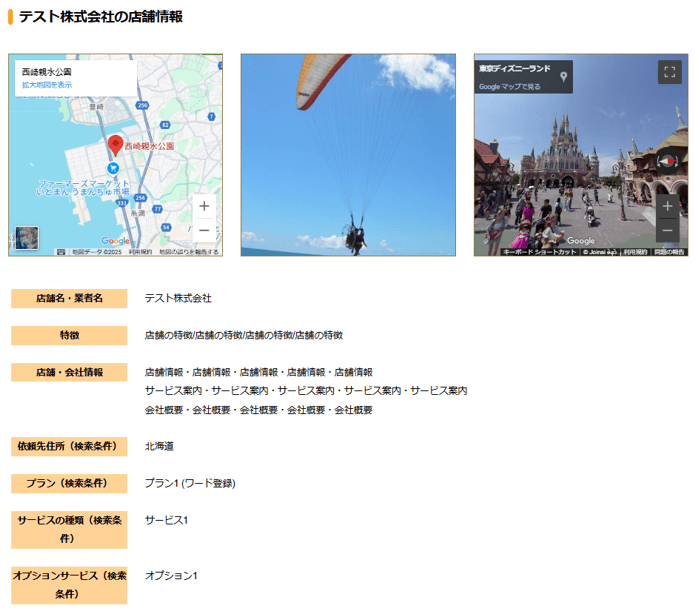Click the オプションサービス（検索条件） label

[x=69, y=585]
